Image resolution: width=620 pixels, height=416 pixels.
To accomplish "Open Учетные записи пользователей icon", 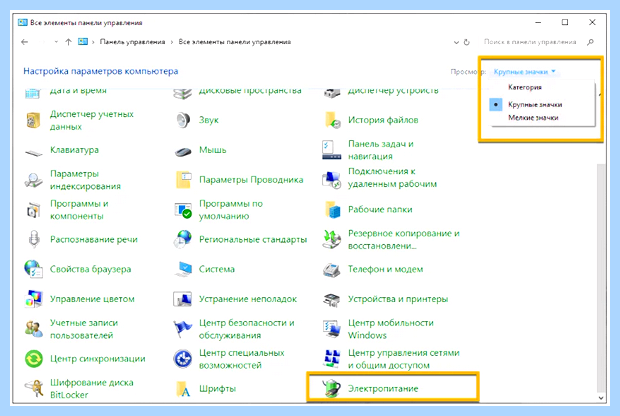I will tap(33, 329).
